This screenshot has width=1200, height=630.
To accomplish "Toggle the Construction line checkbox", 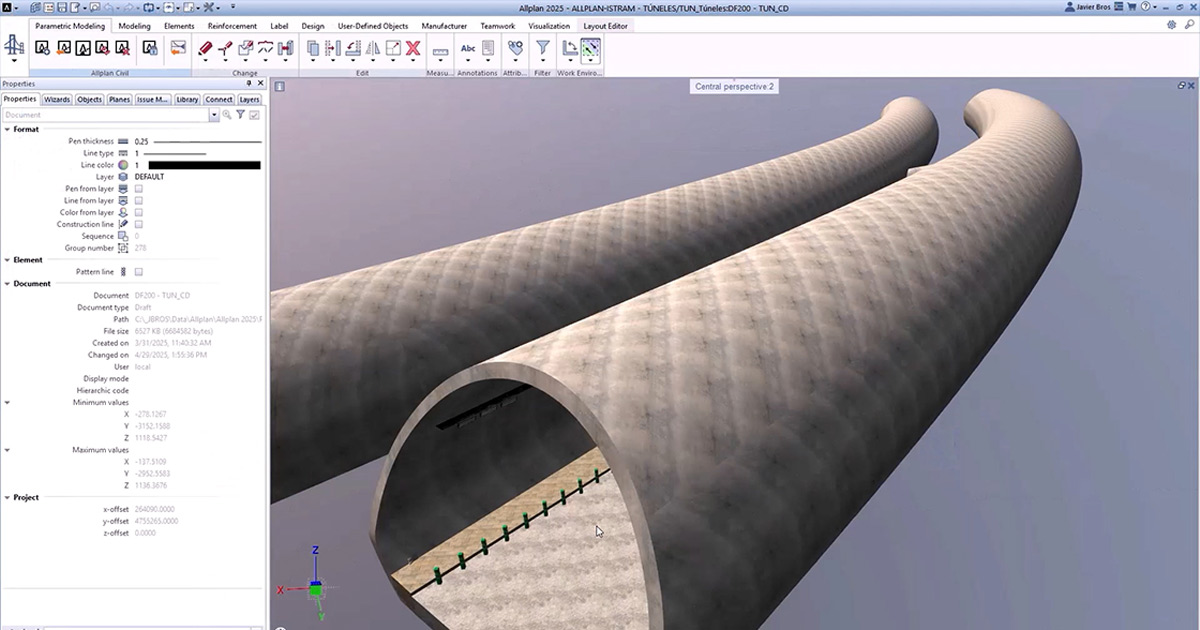I will click(x=139, y=224).
